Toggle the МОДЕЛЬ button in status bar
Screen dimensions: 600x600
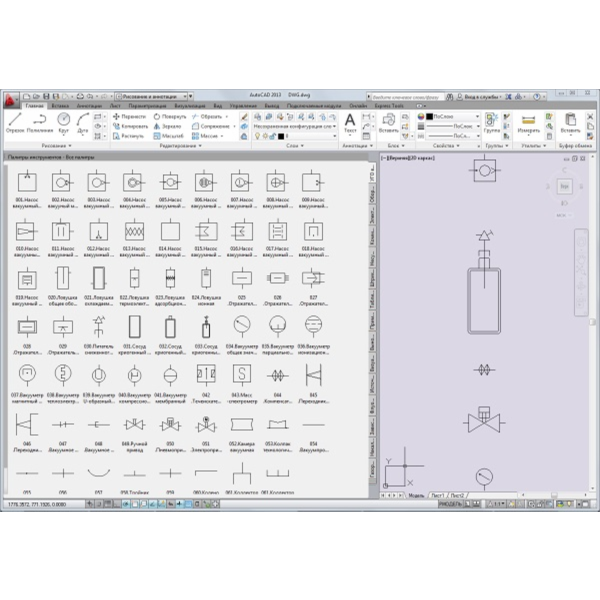(450, 504)
